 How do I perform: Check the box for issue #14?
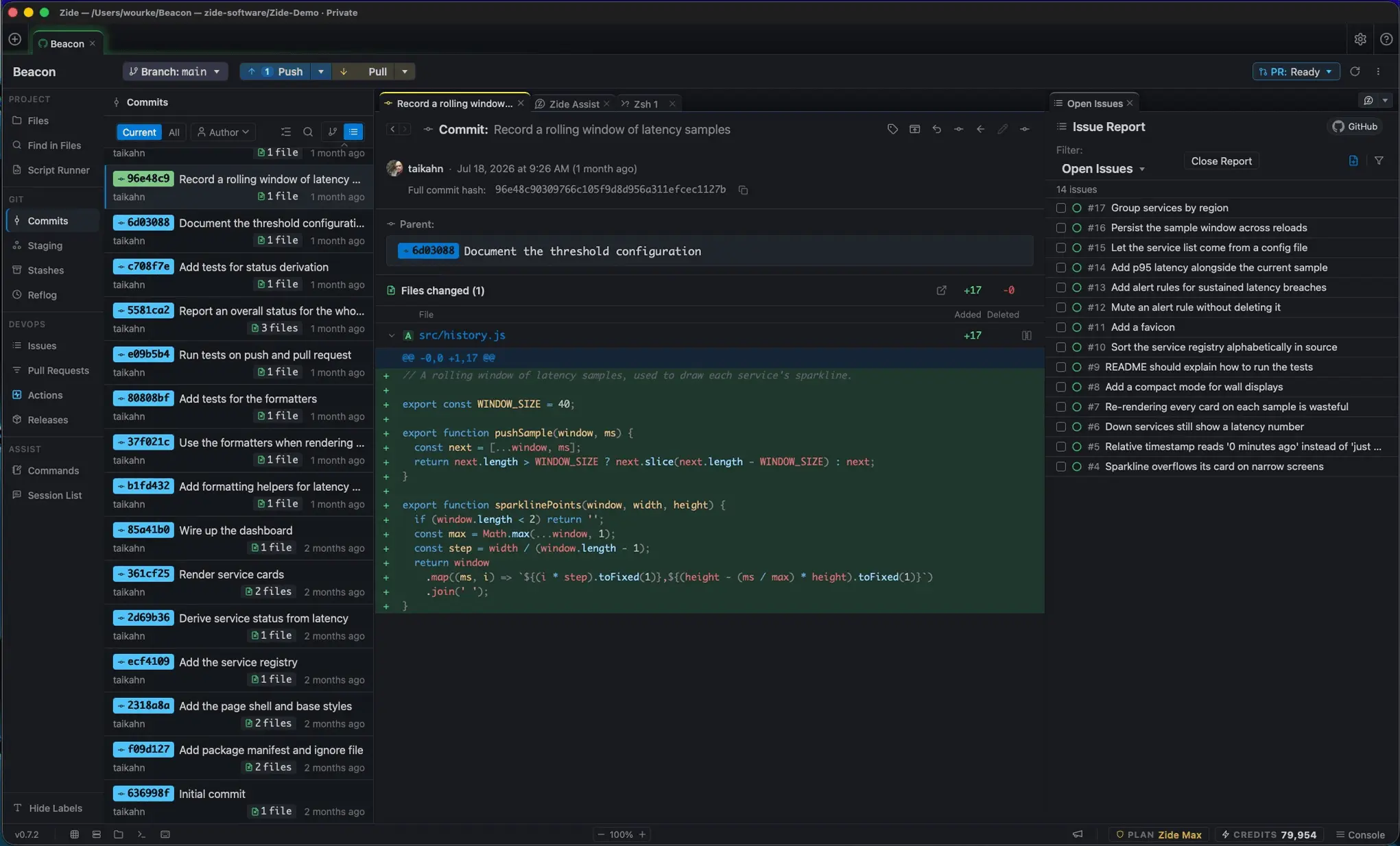point(1060,267)
